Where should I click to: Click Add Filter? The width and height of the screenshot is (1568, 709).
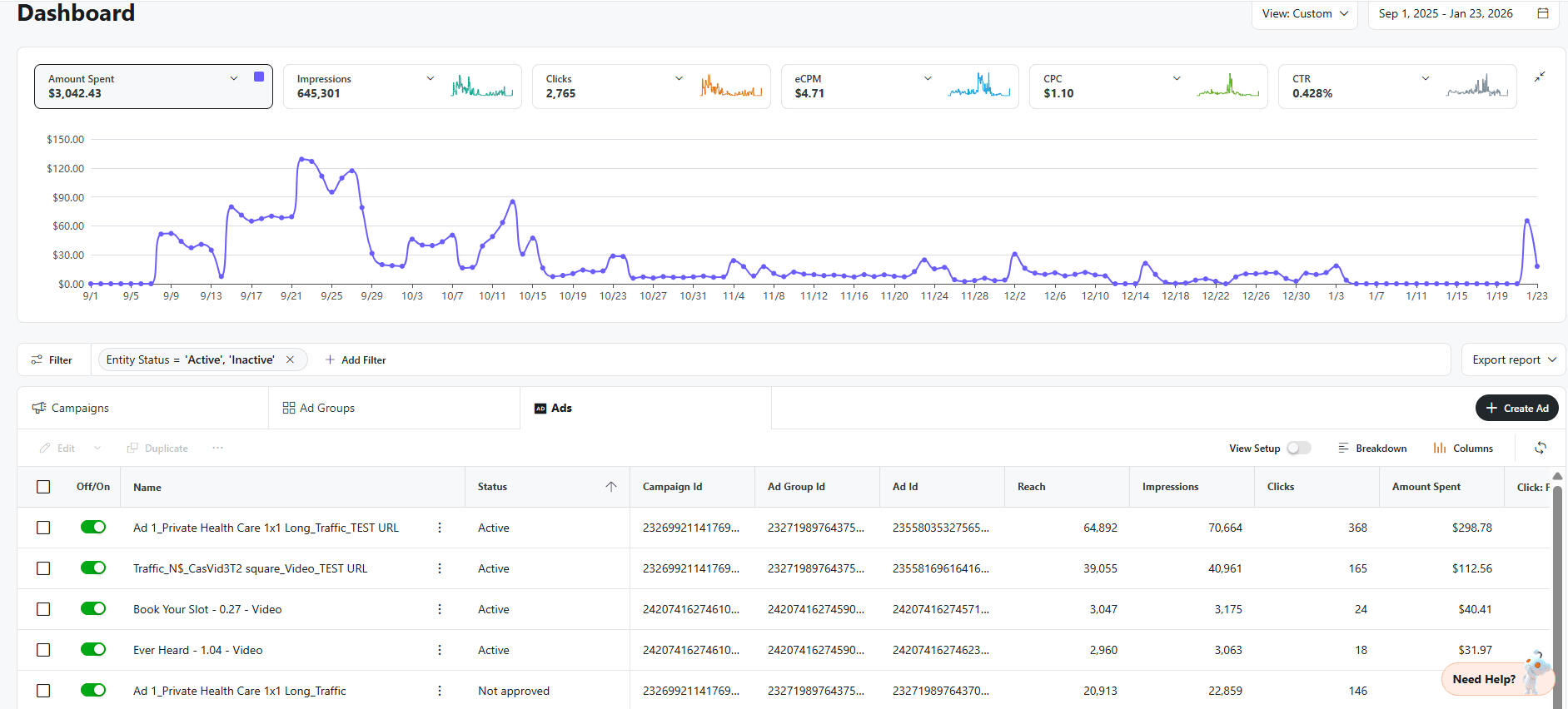coord(356,359)
